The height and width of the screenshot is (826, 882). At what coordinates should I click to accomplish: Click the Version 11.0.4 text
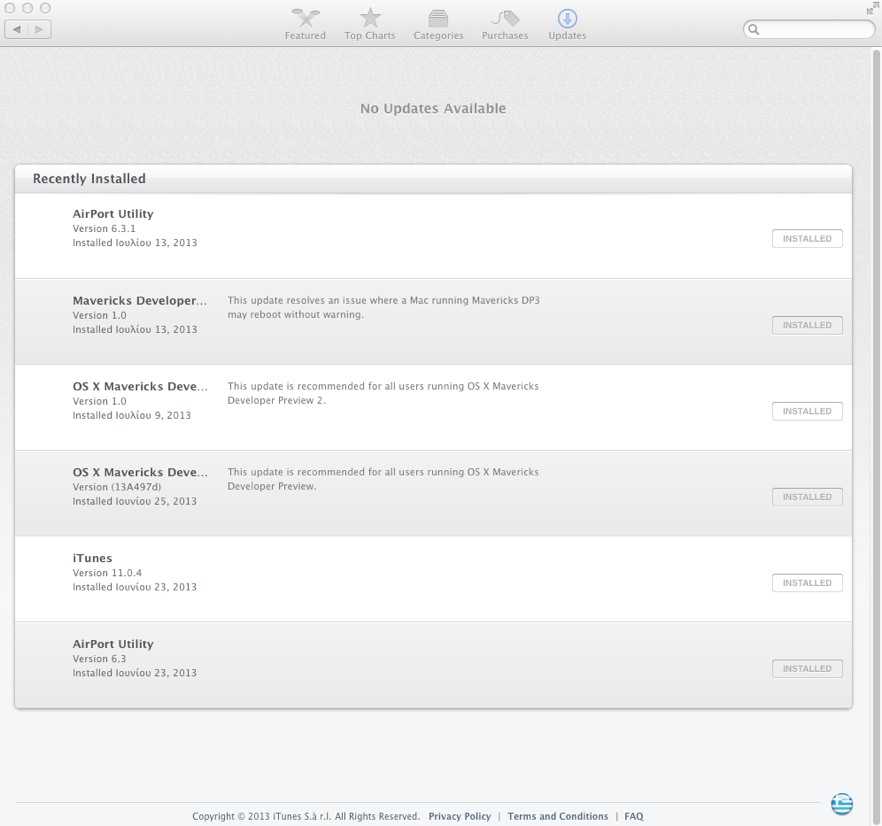[107, 573]
